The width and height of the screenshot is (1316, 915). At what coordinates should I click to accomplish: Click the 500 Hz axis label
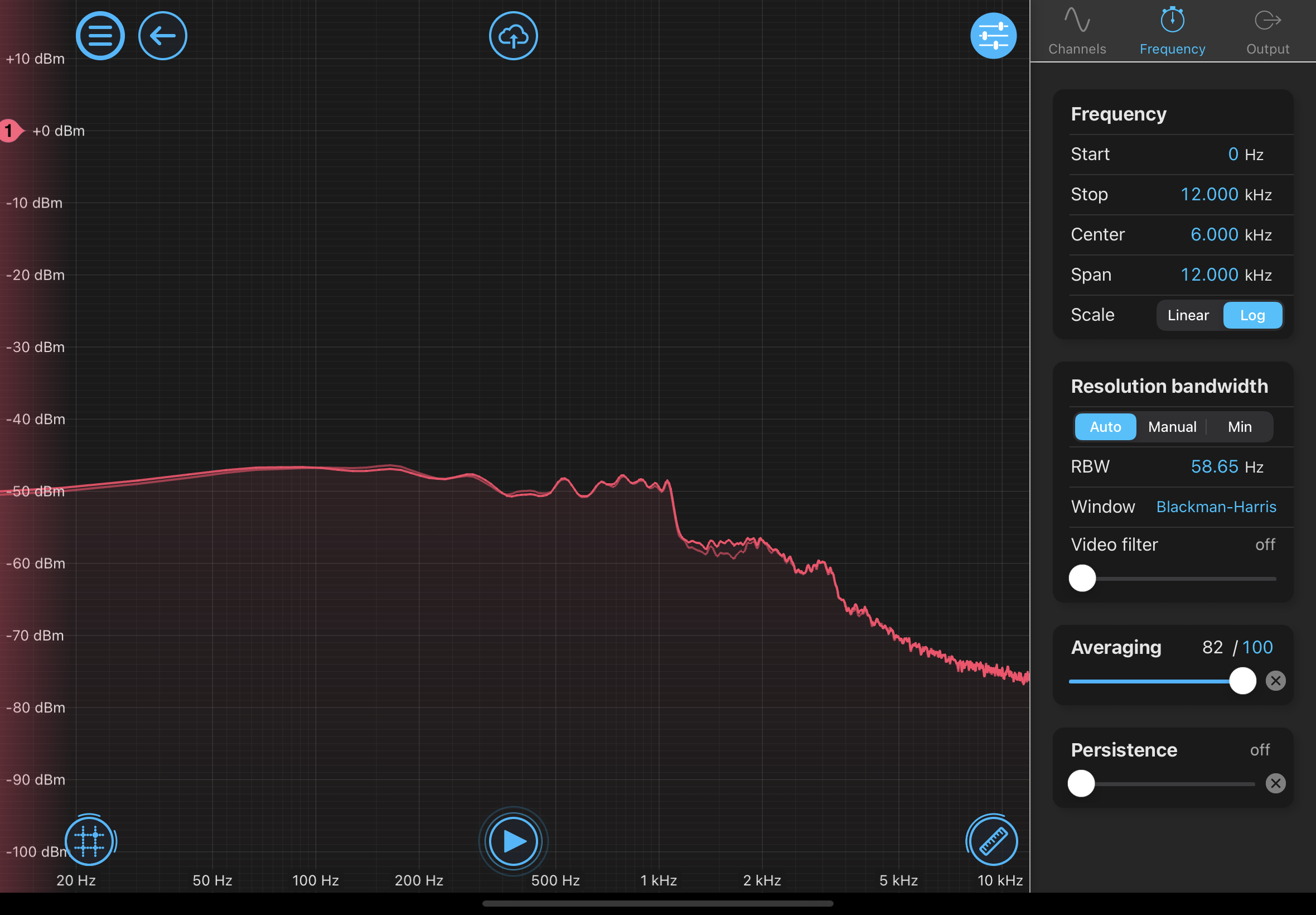click(555, 880)
